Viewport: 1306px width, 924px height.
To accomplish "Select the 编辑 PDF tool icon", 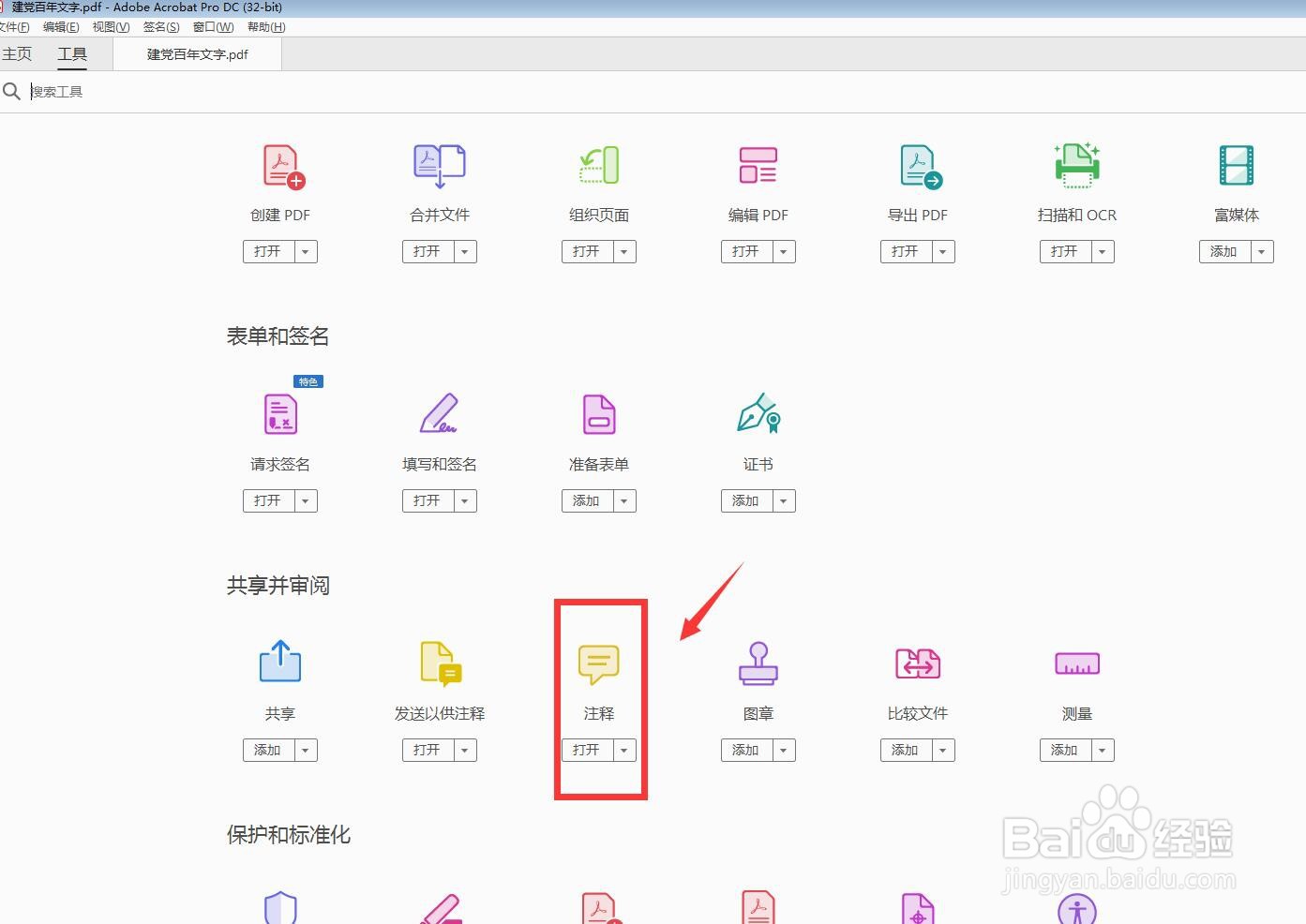I will click(x=758, y=166).
